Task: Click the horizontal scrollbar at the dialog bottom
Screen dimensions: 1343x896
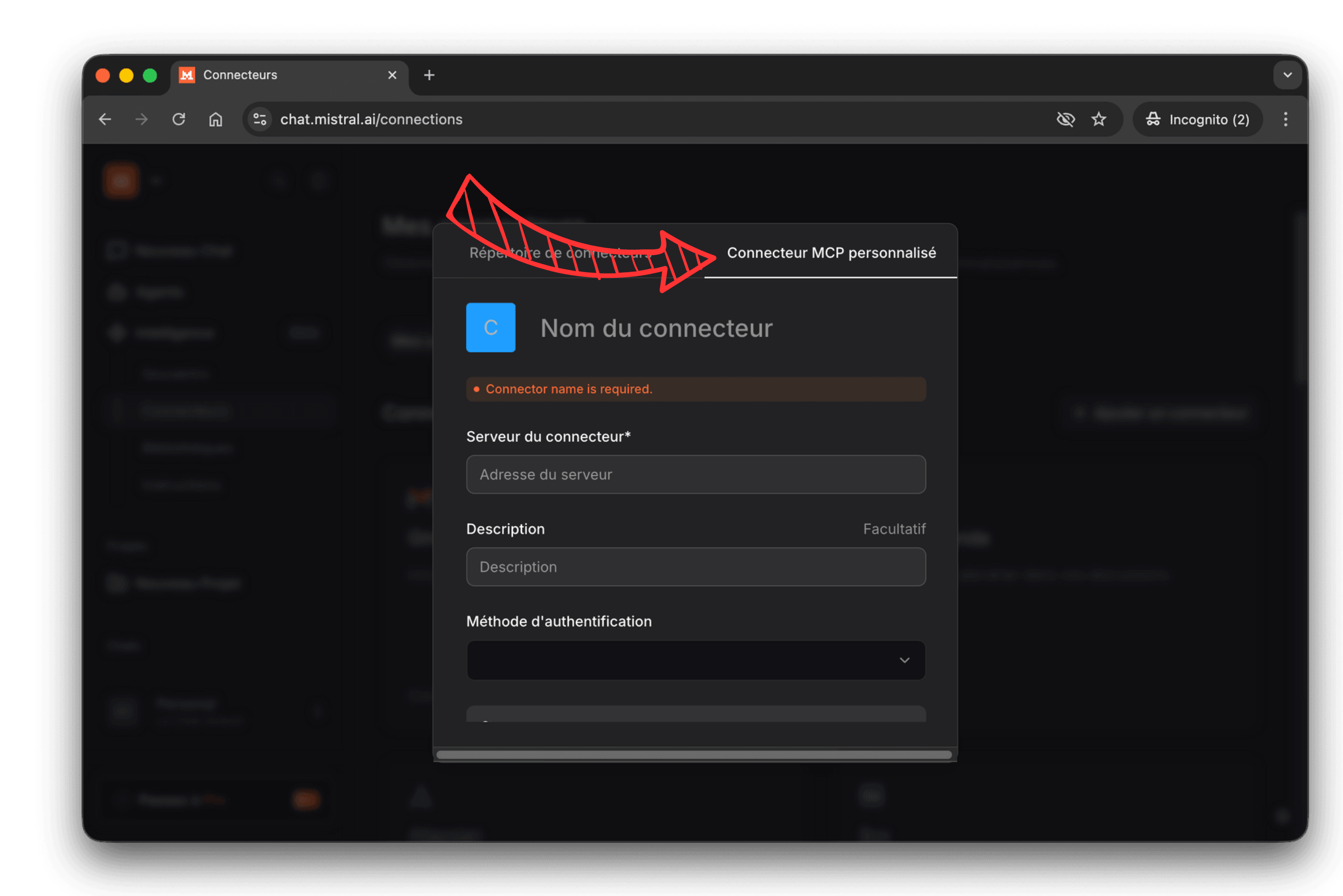Action: pos(695,754)
